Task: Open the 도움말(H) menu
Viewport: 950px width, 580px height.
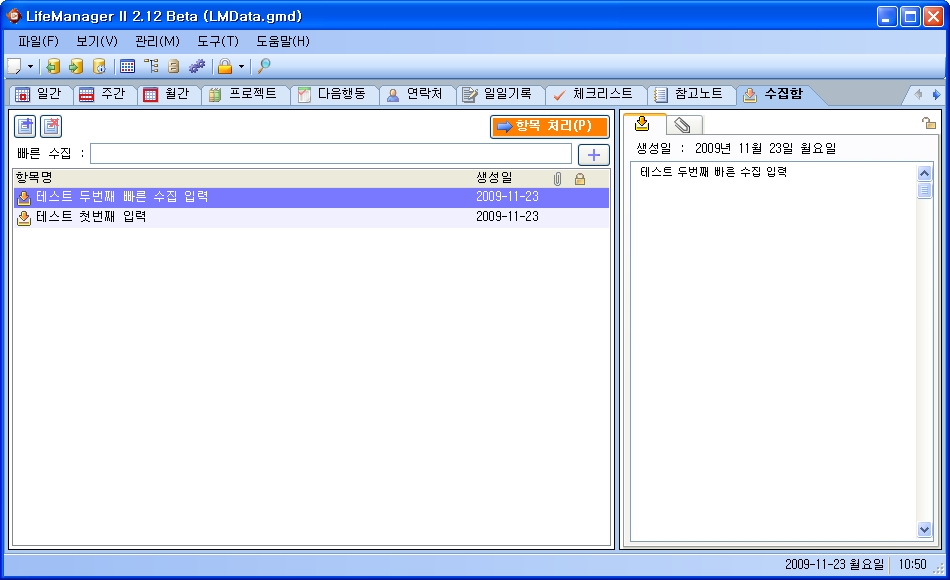Action: click(283, 41)
